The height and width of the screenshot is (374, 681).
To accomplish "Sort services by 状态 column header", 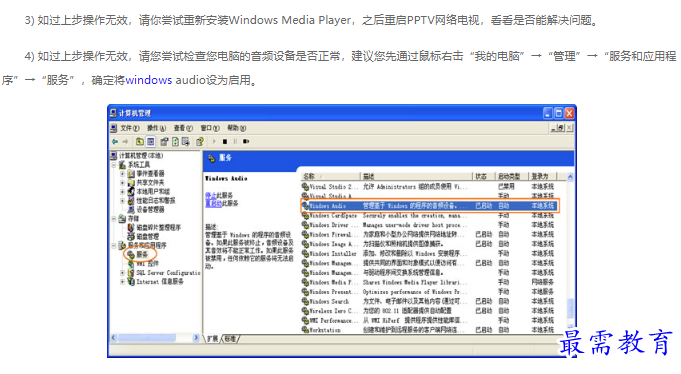I will [x=483, y=176].
